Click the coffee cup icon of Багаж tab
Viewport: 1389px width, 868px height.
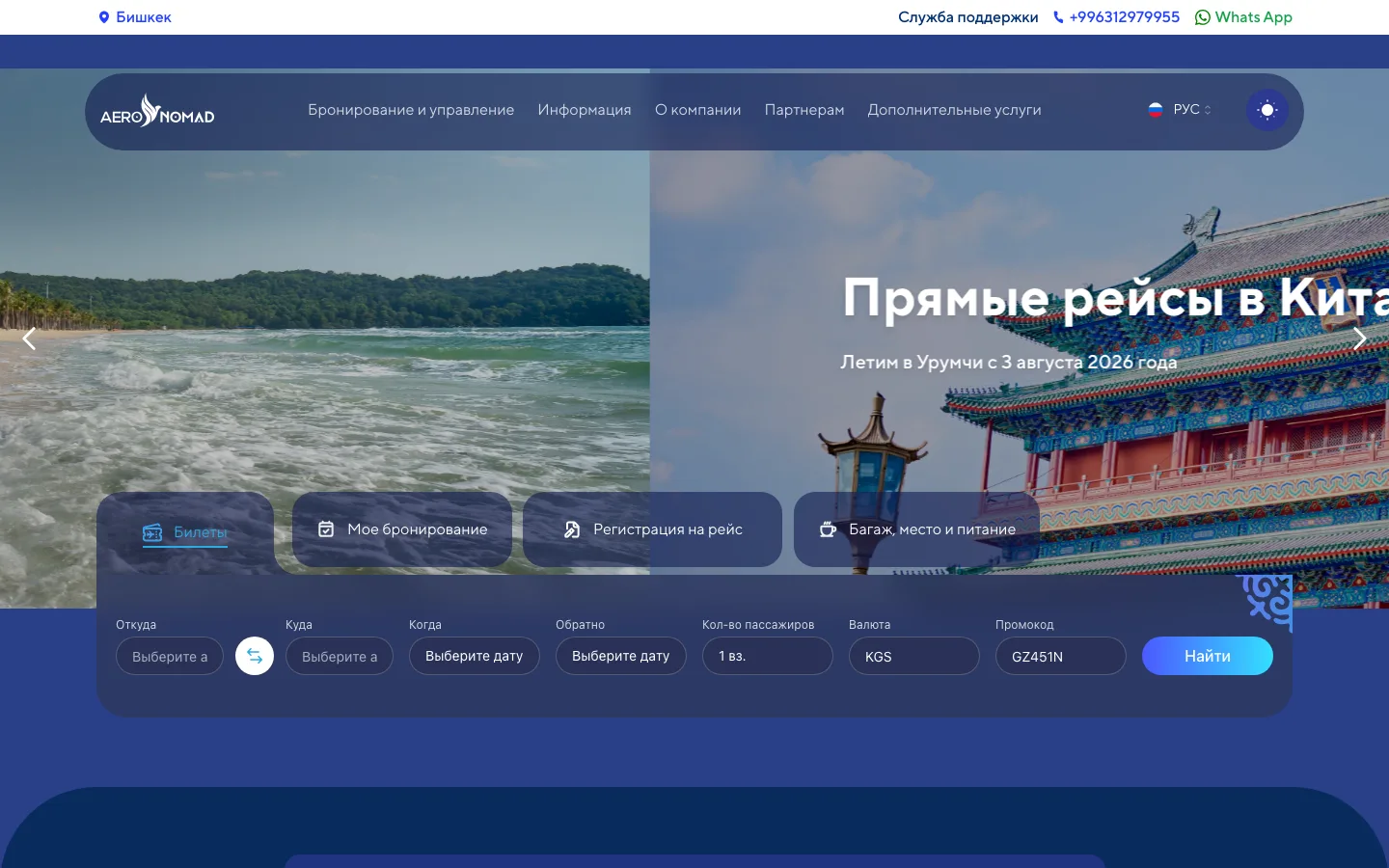828,529
